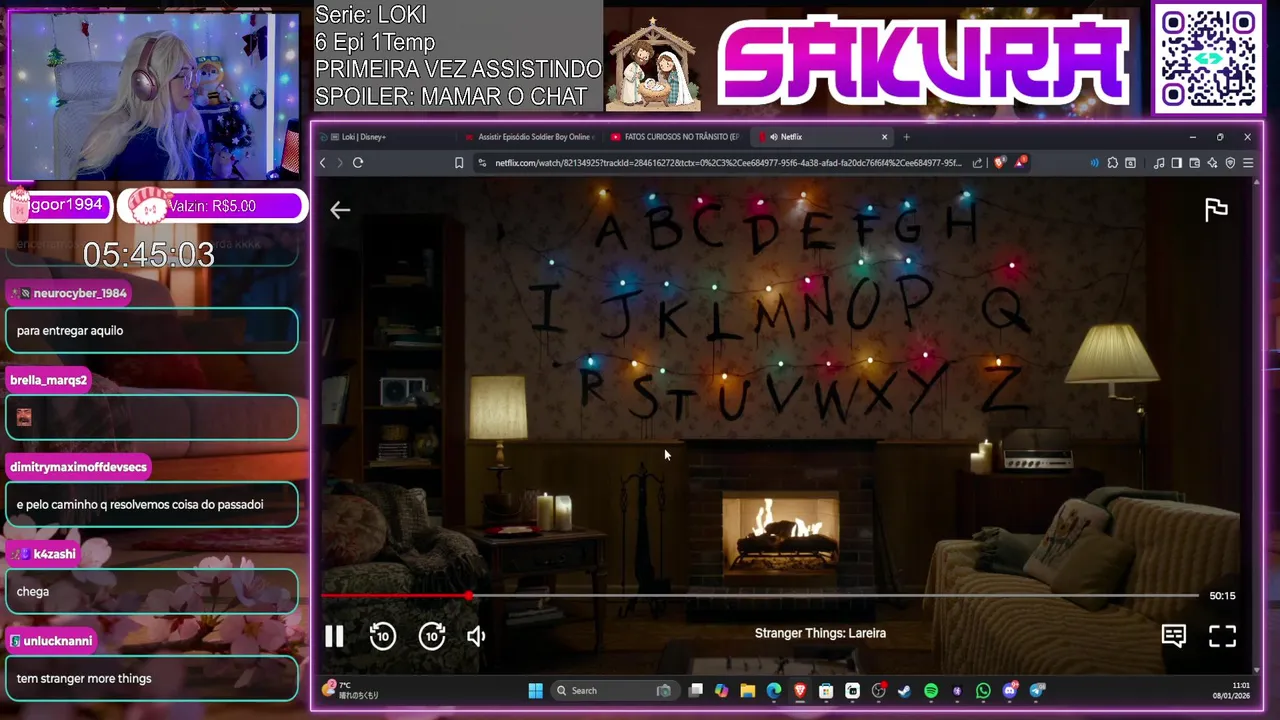The width and height of the screenshot is (1280, 720).
Task: Share this page via the share icon
Action: click(x=977, y=163)
